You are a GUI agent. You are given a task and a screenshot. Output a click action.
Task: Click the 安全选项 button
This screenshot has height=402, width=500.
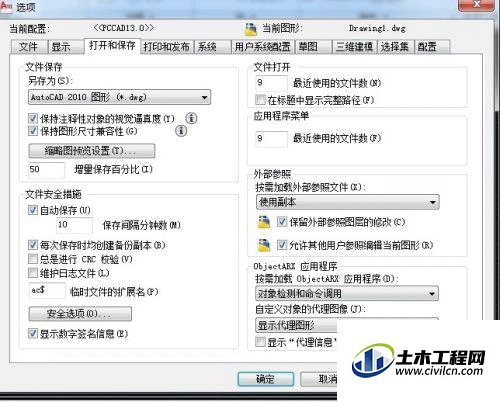pyautogui.click(x=80, y=314)
